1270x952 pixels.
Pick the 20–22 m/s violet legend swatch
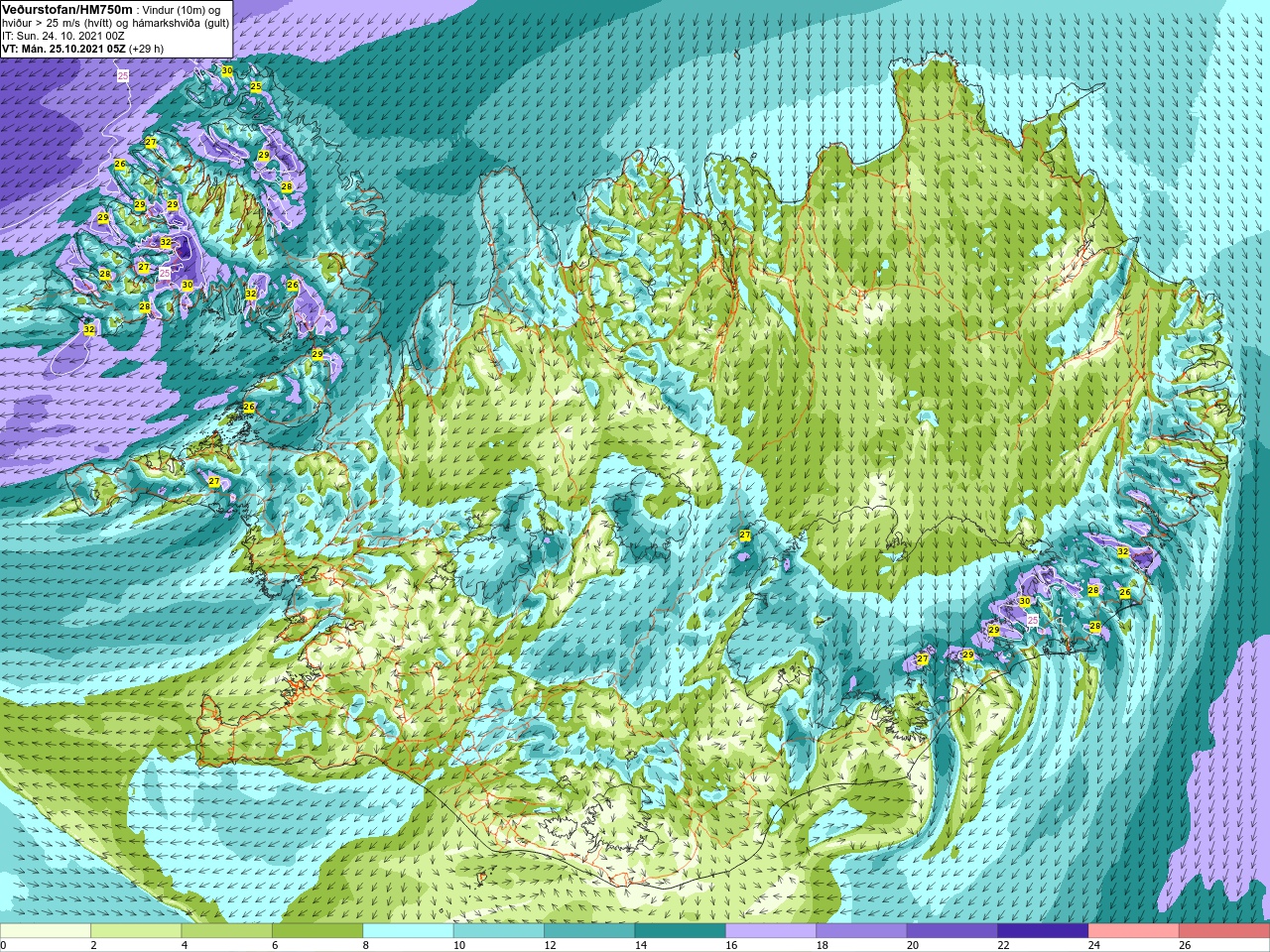(x=952, y=930)
